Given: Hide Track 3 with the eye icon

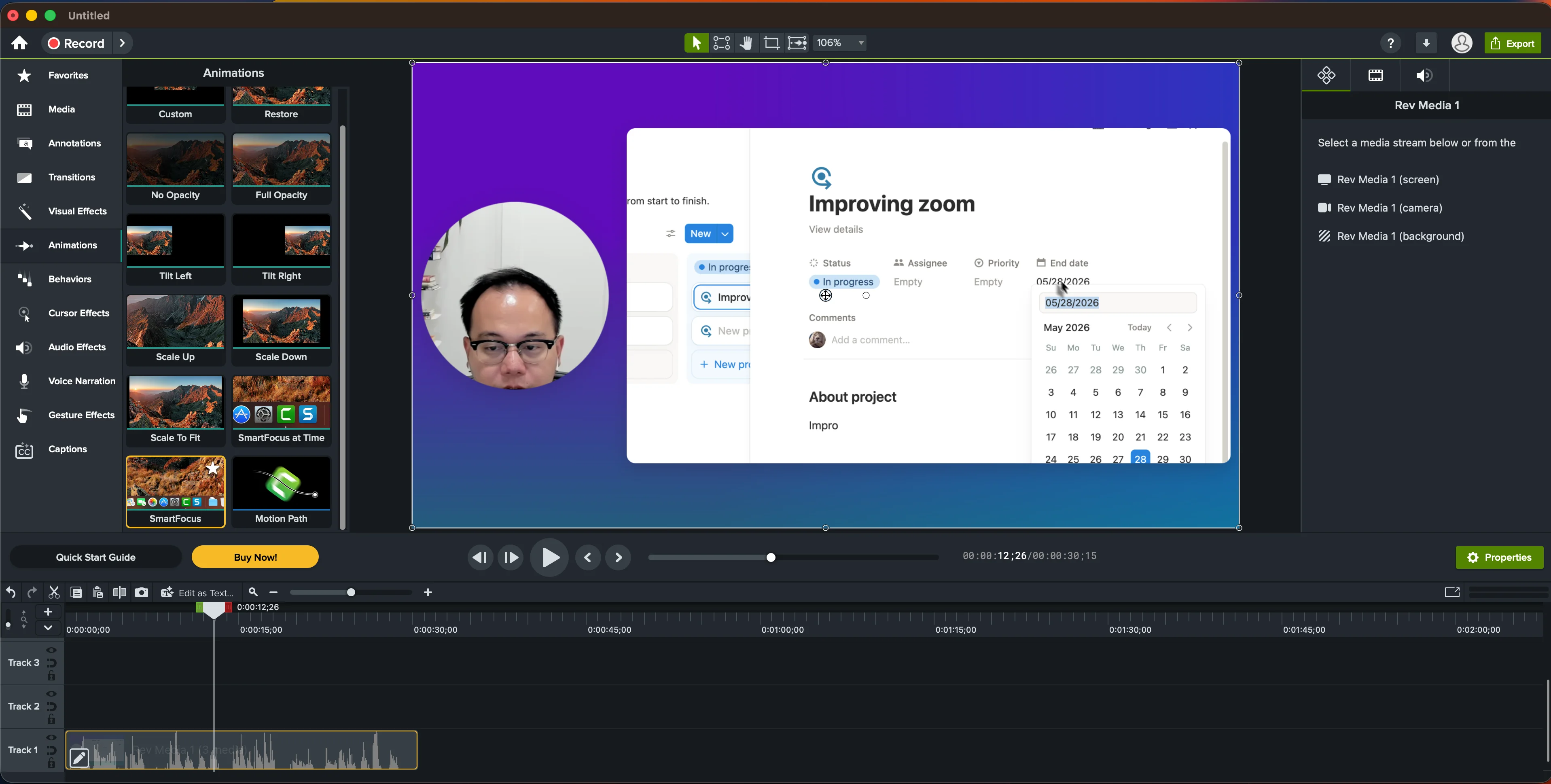Looking at the screenshot, I should 51,651.
